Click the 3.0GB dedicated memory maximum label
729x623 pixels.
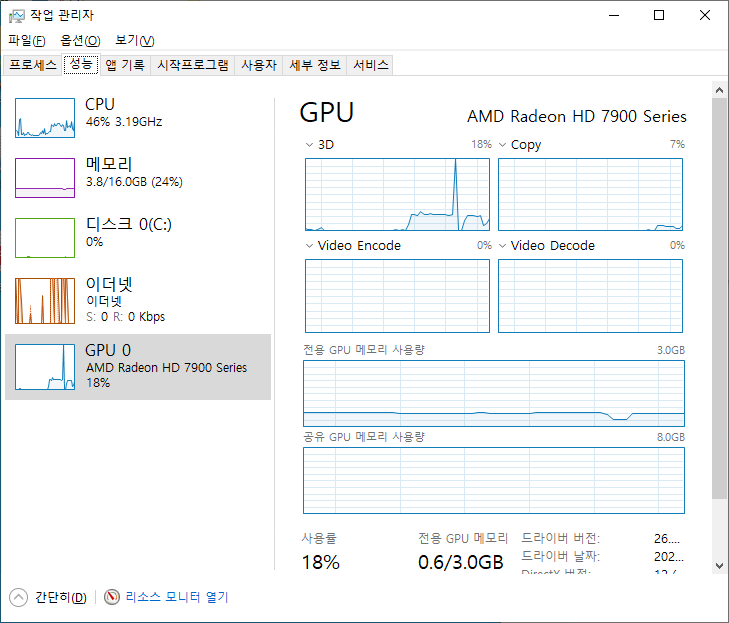[x=671, y=350]
